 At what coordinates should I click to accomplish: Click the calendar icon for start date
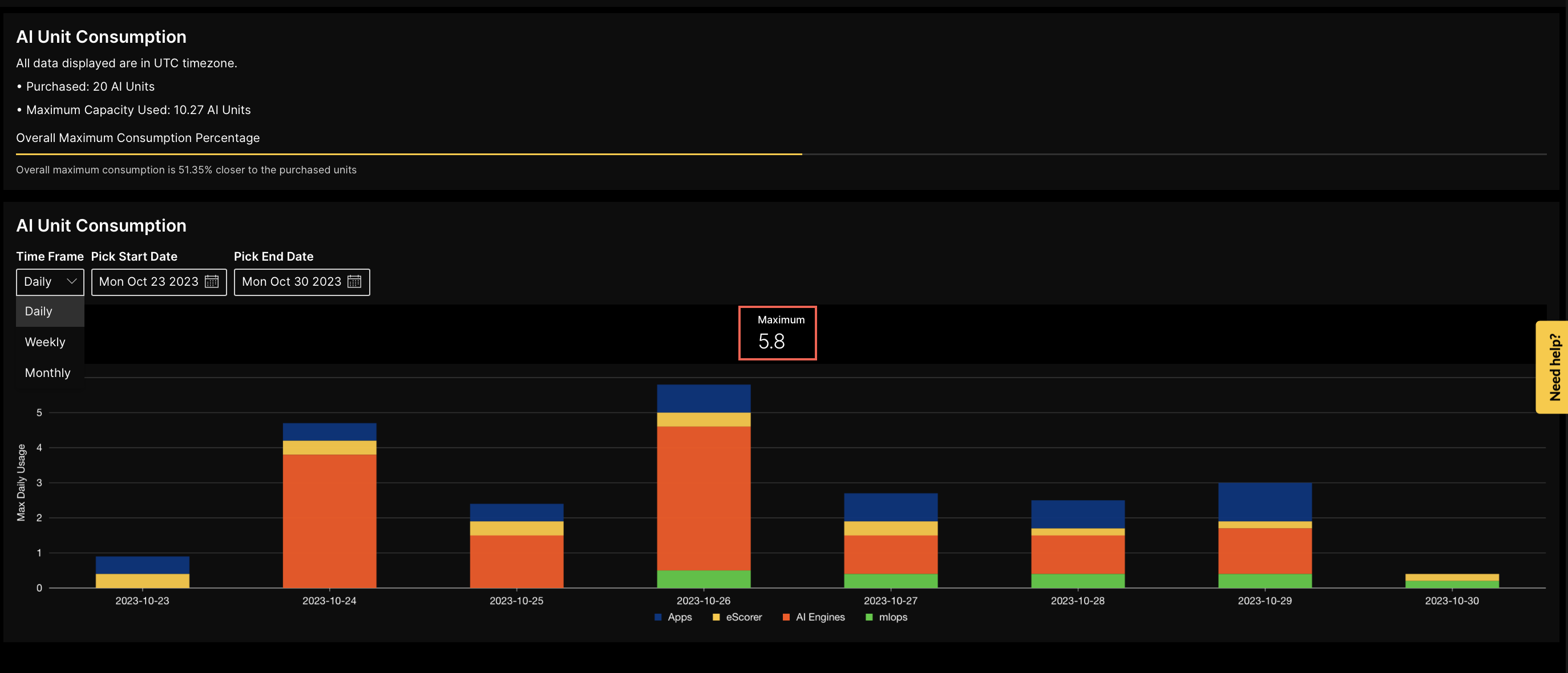point(211,282)
